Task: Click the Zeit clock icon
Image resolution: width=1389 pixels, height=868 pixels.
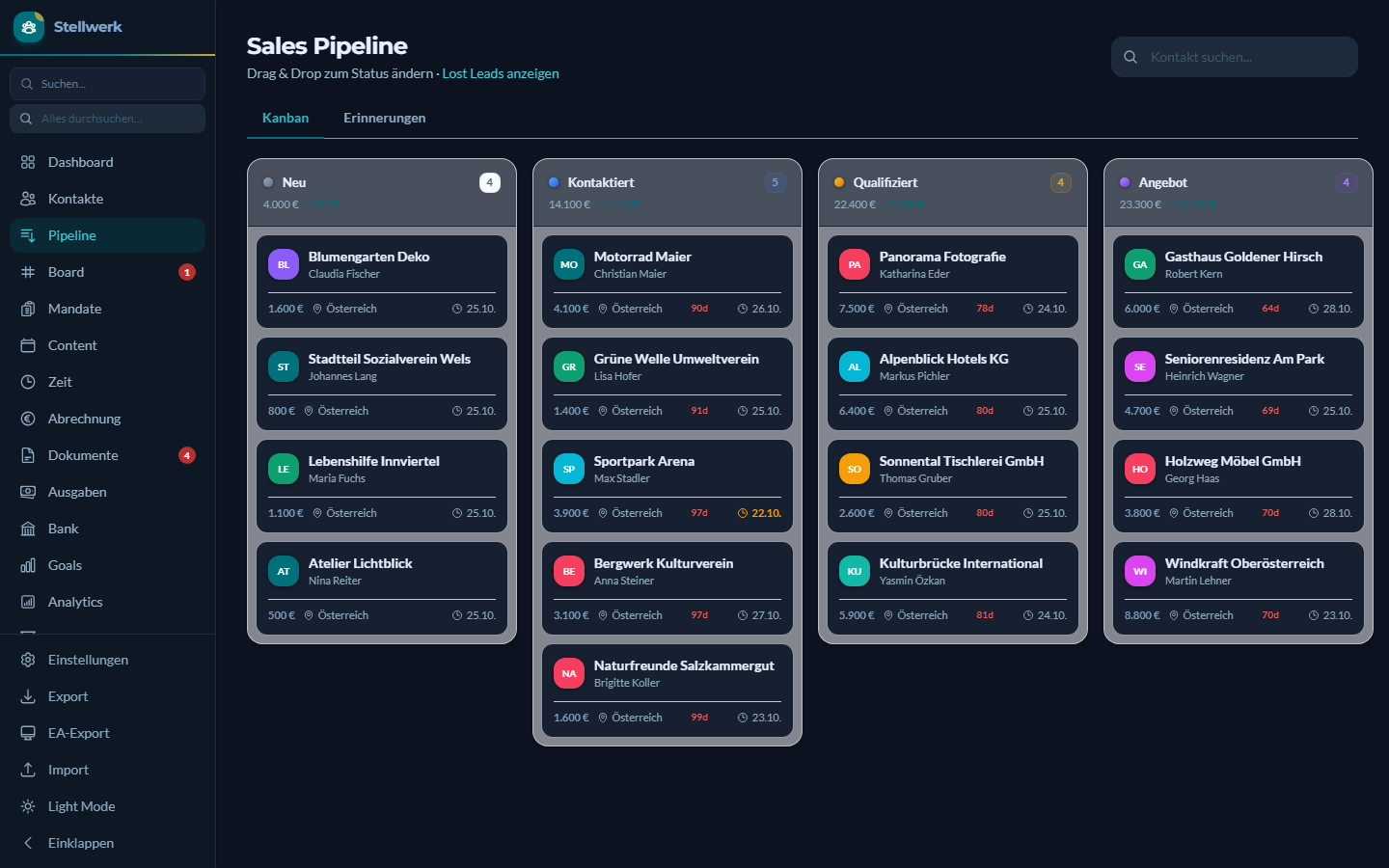Action: click(28, 382)
